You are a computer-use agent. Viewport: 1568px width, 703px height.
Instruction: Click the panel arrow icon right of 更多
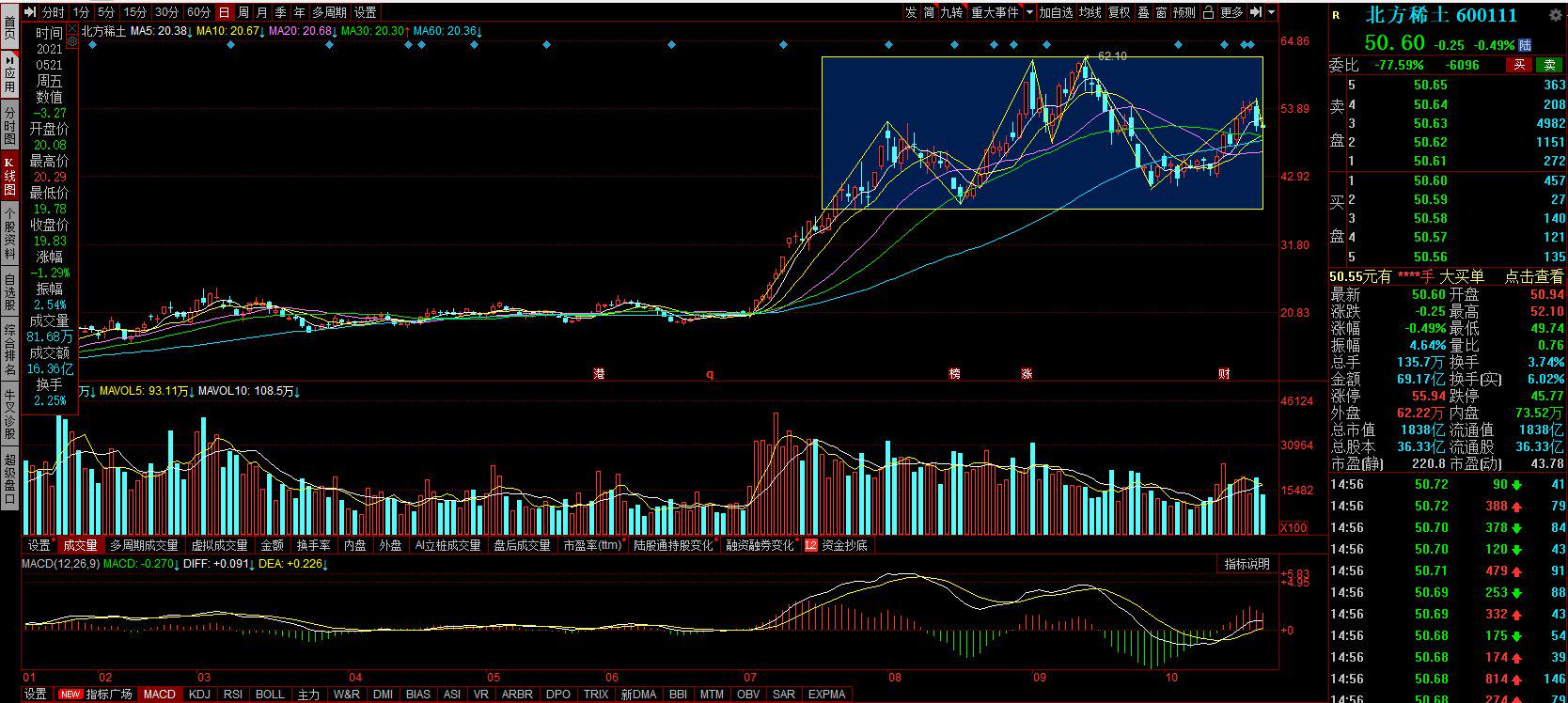[1254, 12]
